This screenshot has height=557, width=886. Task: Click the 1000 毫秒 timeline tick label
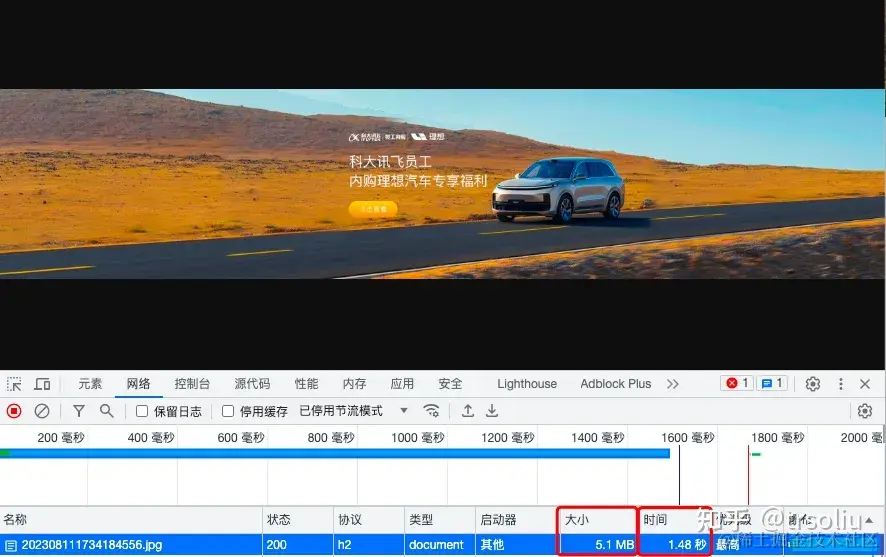coord(418,438)
